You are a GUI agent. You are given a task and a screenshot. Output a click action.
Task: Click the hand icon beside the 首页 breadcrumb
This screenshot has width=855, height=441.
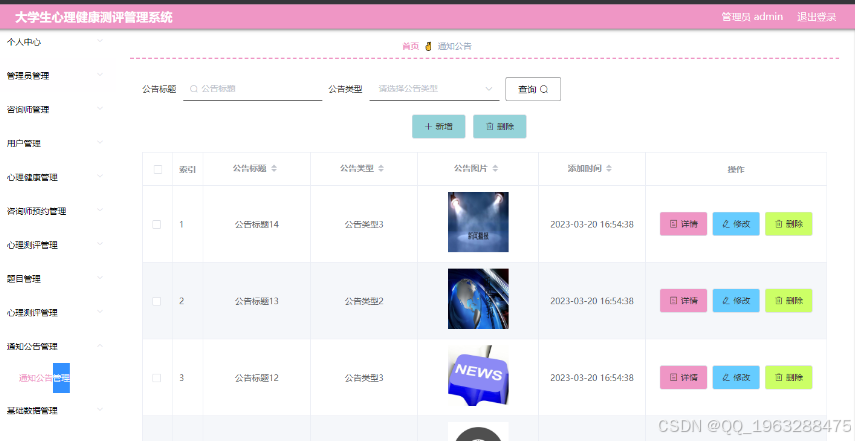pyautogui.click(x=428, y=46)
